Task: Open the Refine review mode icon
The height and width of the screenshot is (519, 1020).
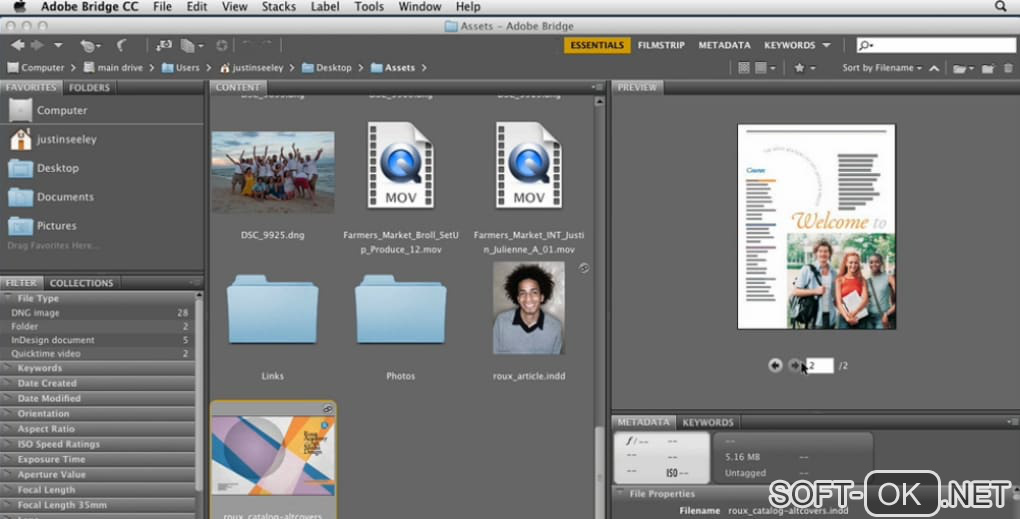Action: (191, 46)
